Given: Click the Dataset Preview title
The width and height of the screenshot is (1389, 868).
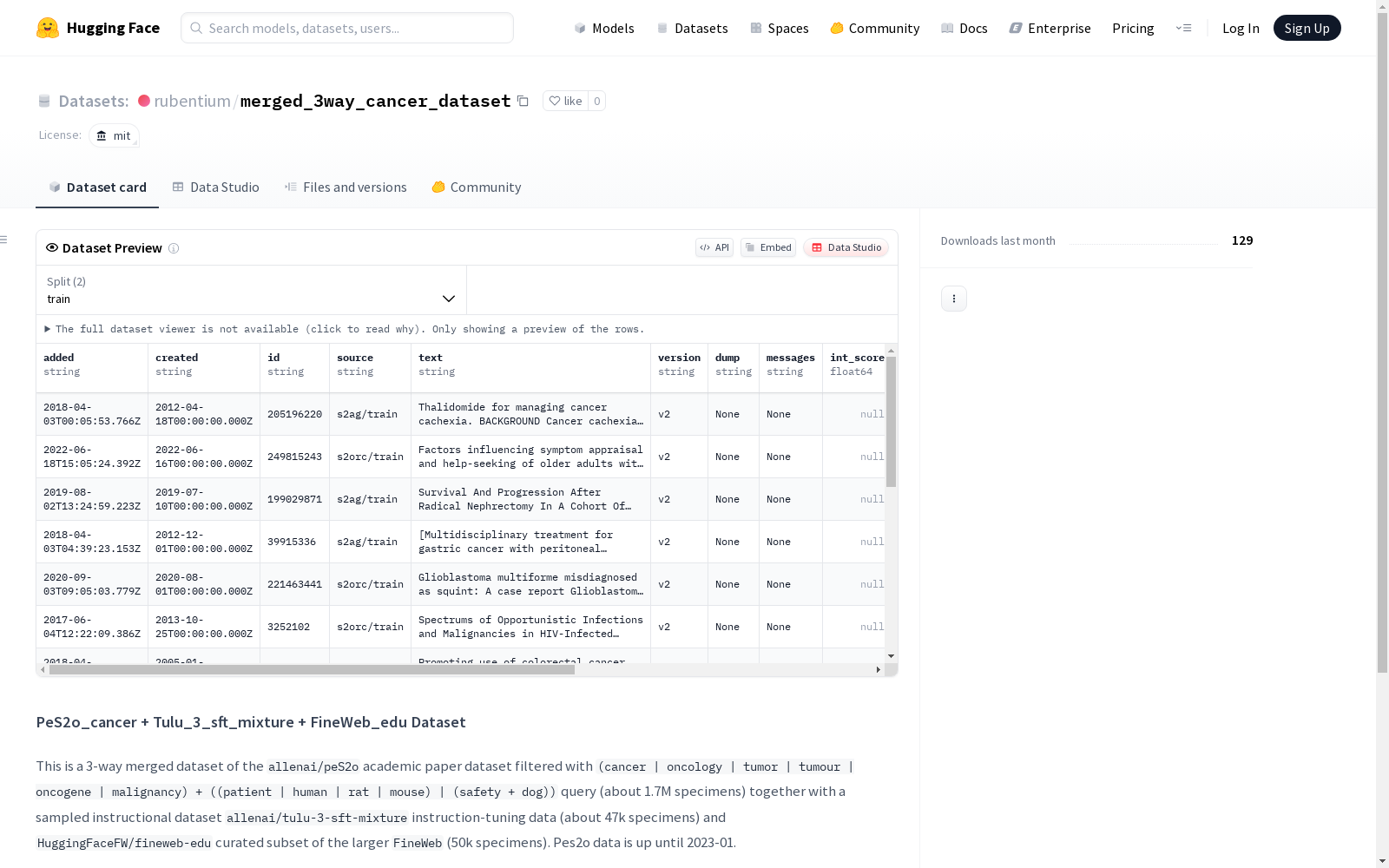Looking at the screenshot, I should [112, 248].
